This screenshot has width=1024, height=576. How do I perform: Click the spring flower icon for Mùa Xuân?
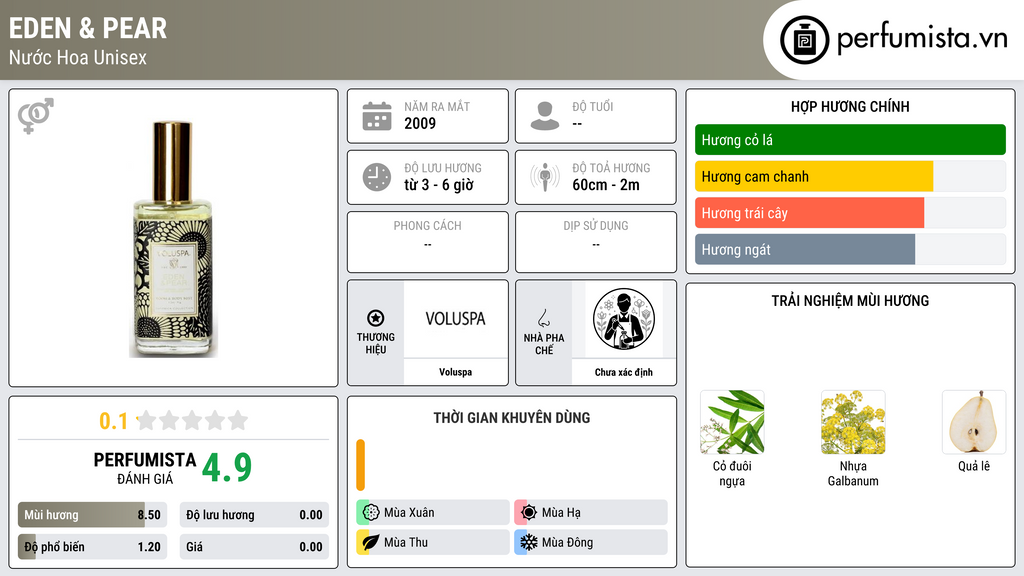[371, 512]
